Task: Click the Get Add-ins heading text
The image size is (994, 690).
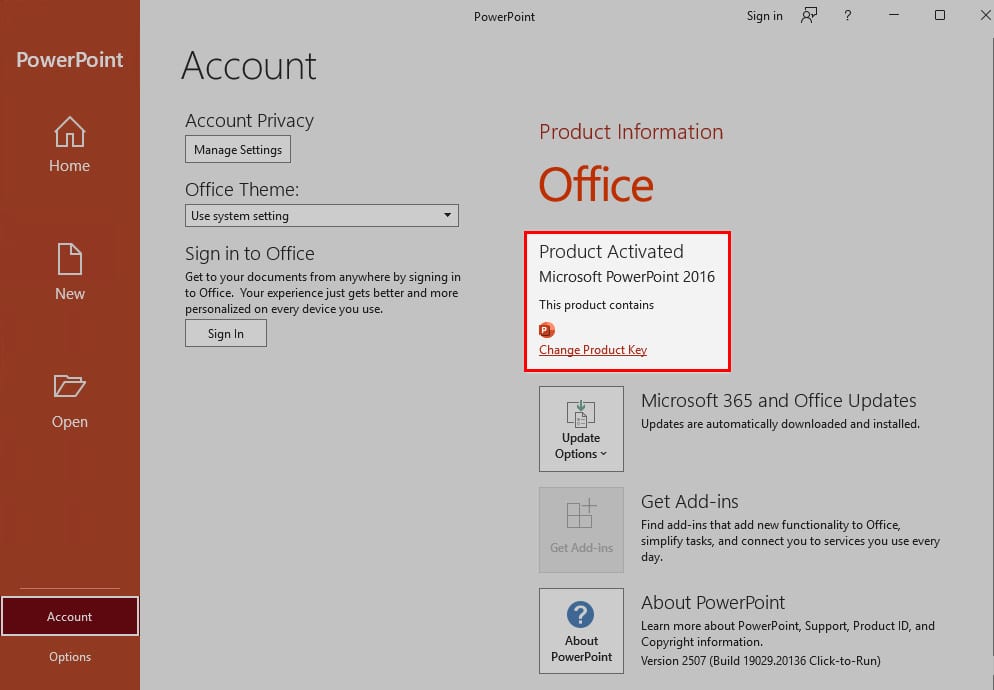Action: 690,502
